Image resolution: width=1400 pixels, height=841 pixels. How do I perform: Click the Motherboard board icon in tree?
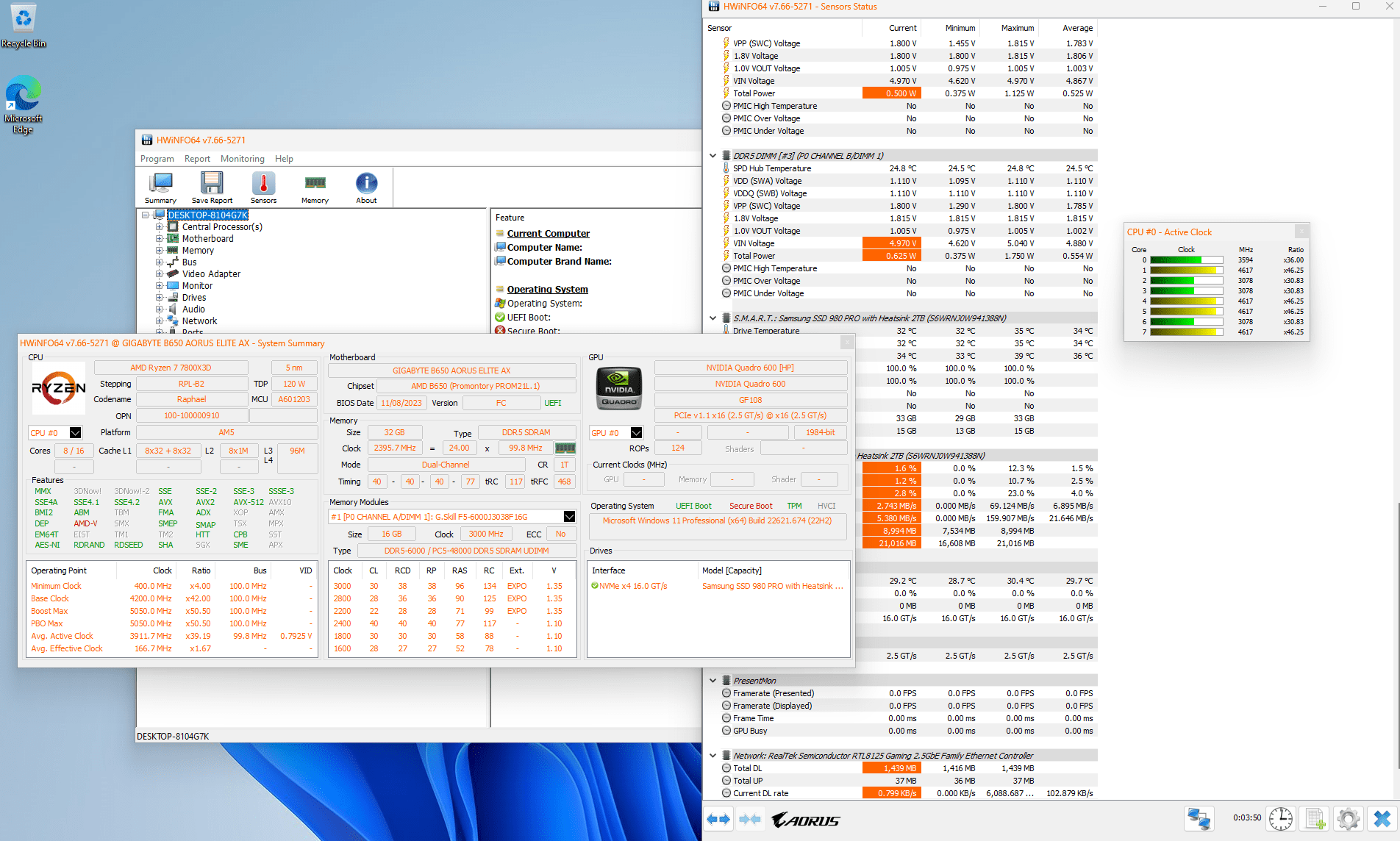coord(173,239)
